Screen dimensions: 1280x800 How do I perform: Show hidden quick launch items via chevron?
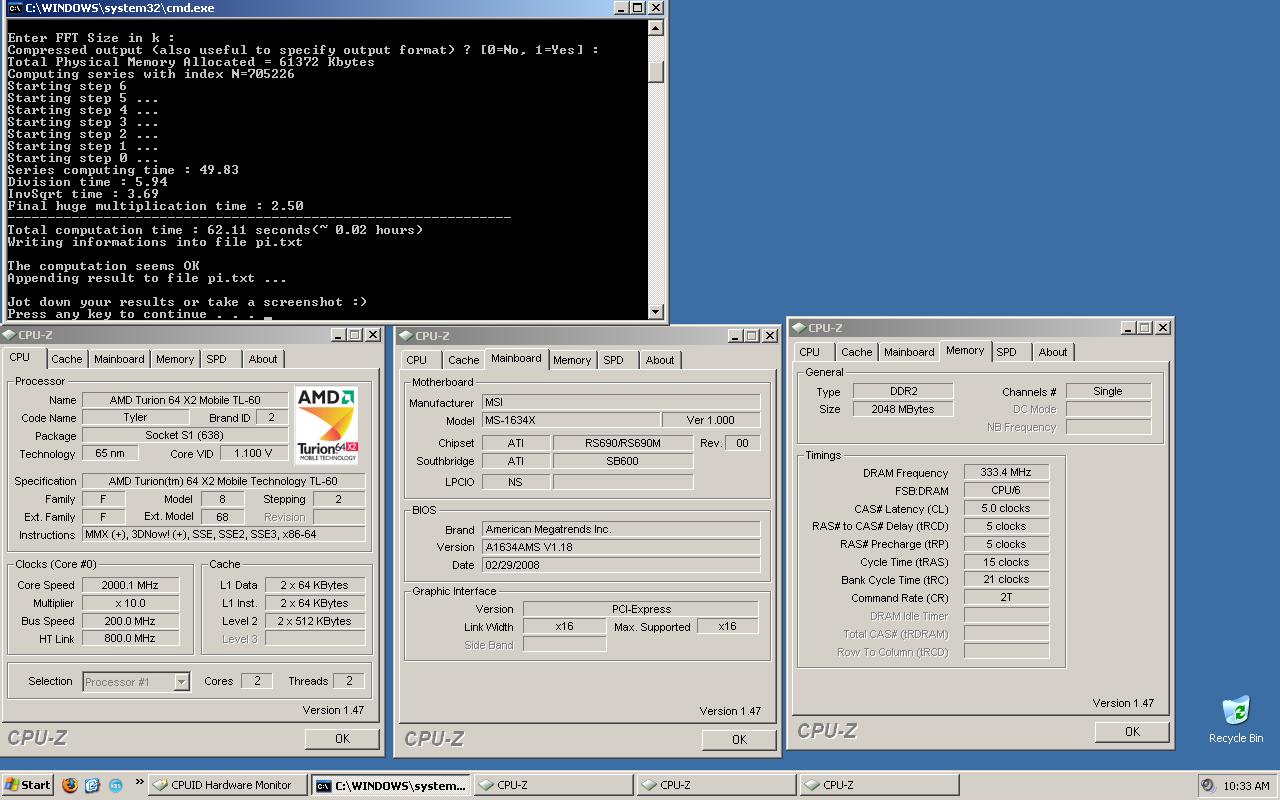(x=139, y=783)
